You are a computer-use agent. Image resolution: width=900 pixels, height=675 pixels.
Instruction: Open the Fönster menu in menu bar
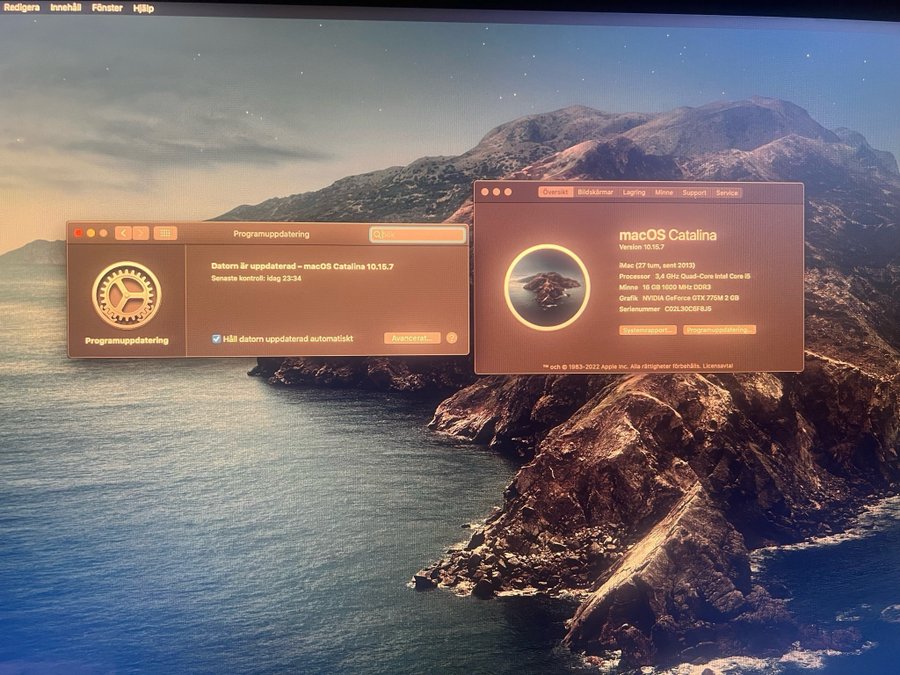click(x=107, y=8)
